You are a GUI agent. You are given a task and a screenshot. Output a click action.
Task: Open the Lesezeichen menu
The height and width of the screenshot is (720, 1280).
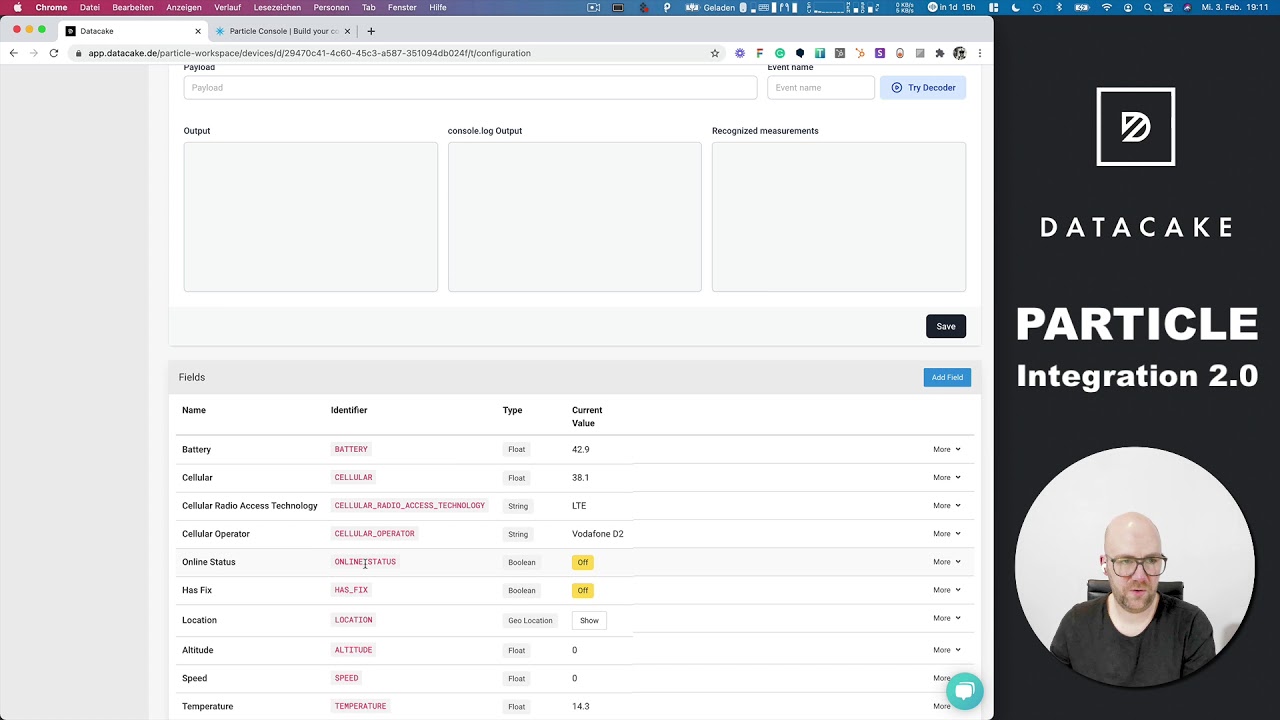click(x=277, y=7)
